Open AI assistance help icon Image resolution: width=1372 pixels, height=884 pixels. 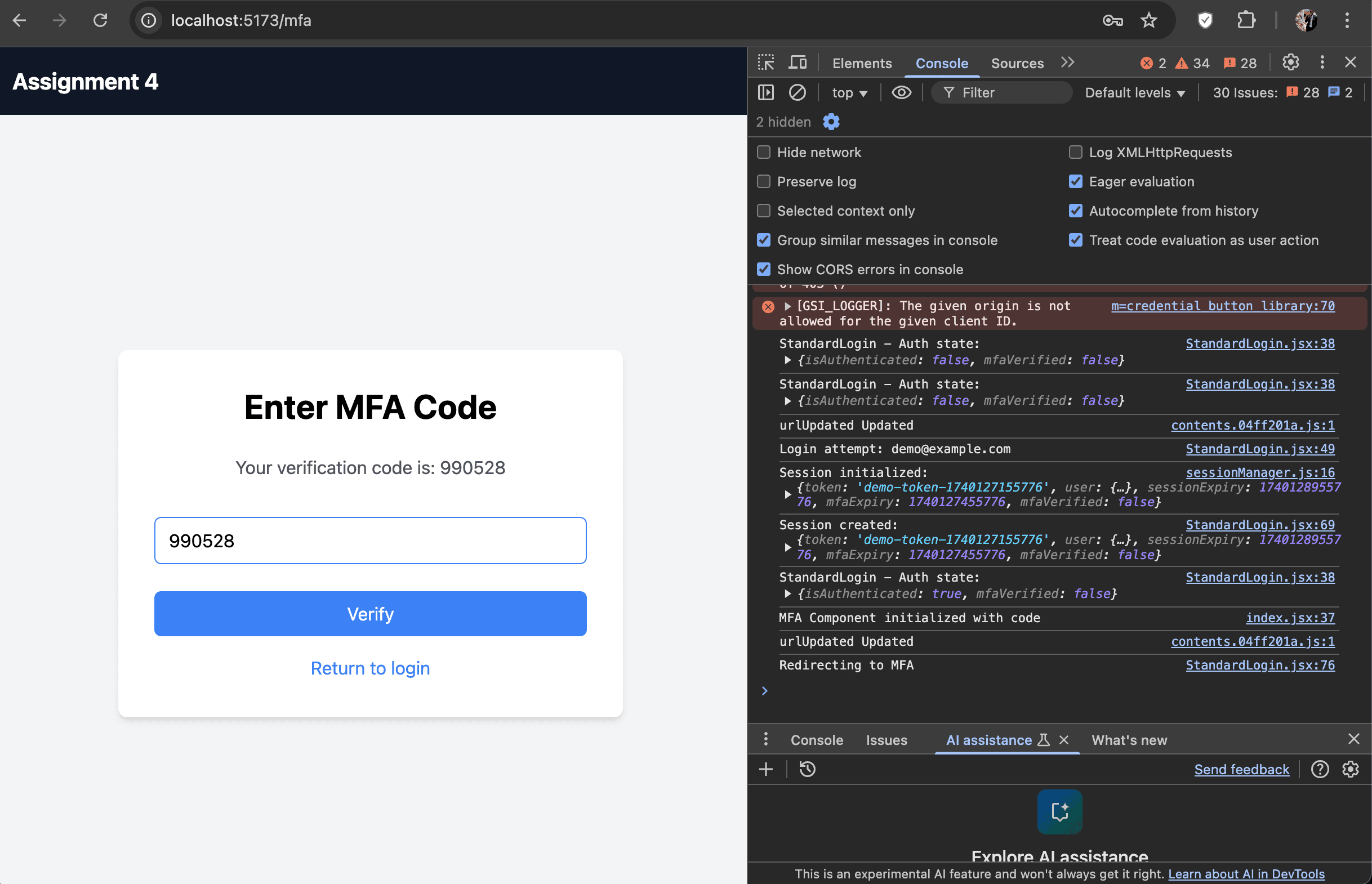pyautogui.click(x=1320, y=769)
